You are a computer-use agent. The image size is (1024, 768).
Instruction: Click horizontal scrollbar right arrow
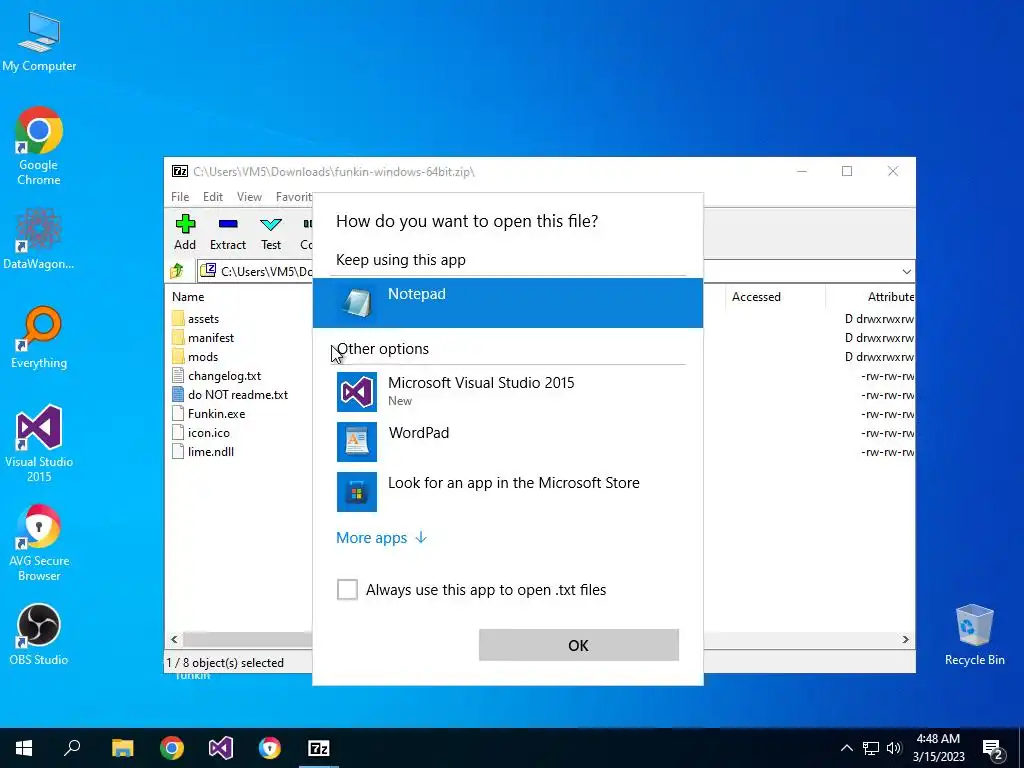[x=905, y=639]
